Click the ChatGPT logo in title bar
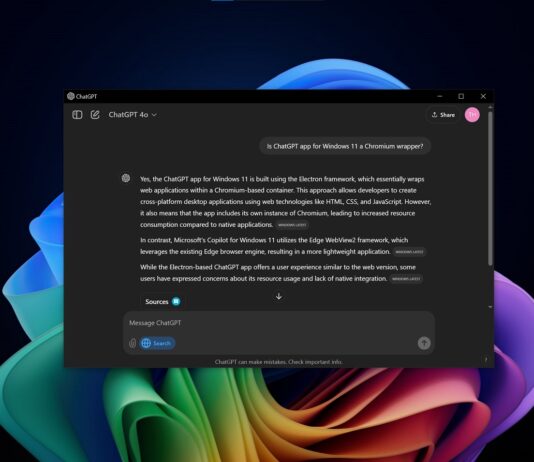The image size is (534, 462). 71,96
